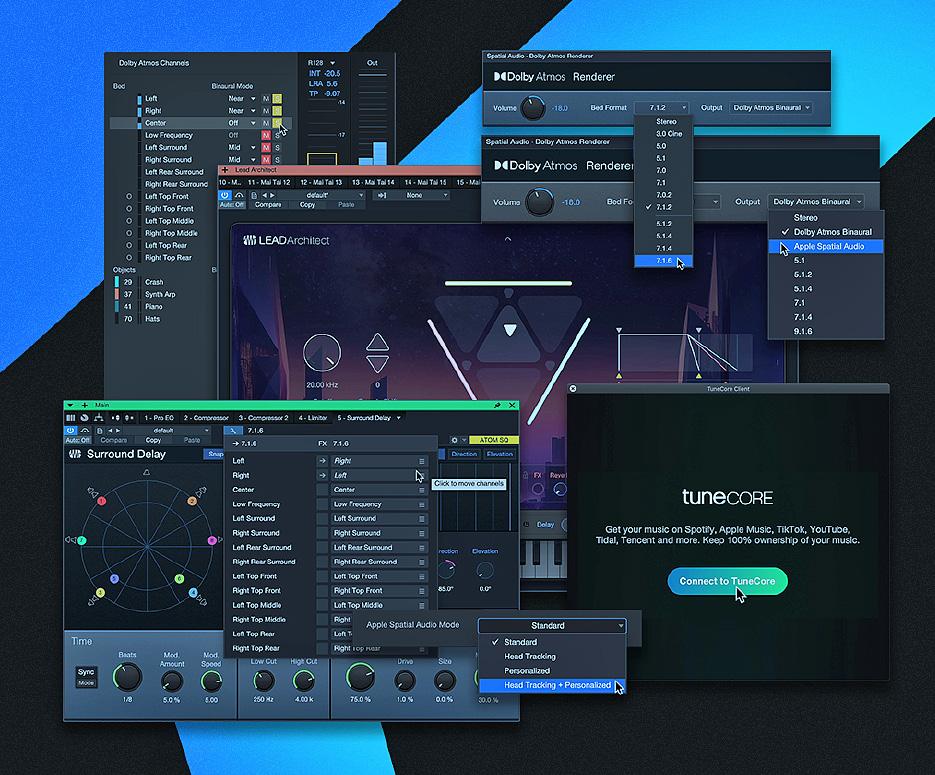Click the preset file icon in Surround Delay header
This screenshot has height=775, width=935.
[99, 430]
